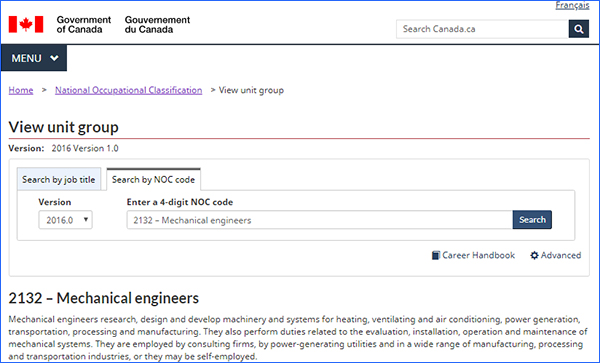Click the Enter a 4-digit NOC code label

click(x=180, y=202)
